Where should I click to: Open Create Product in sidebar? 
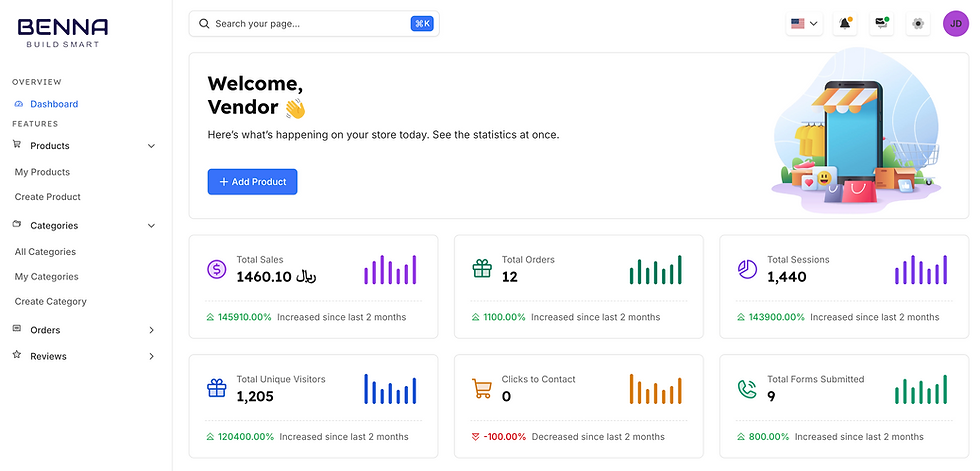tap(48, 197)
